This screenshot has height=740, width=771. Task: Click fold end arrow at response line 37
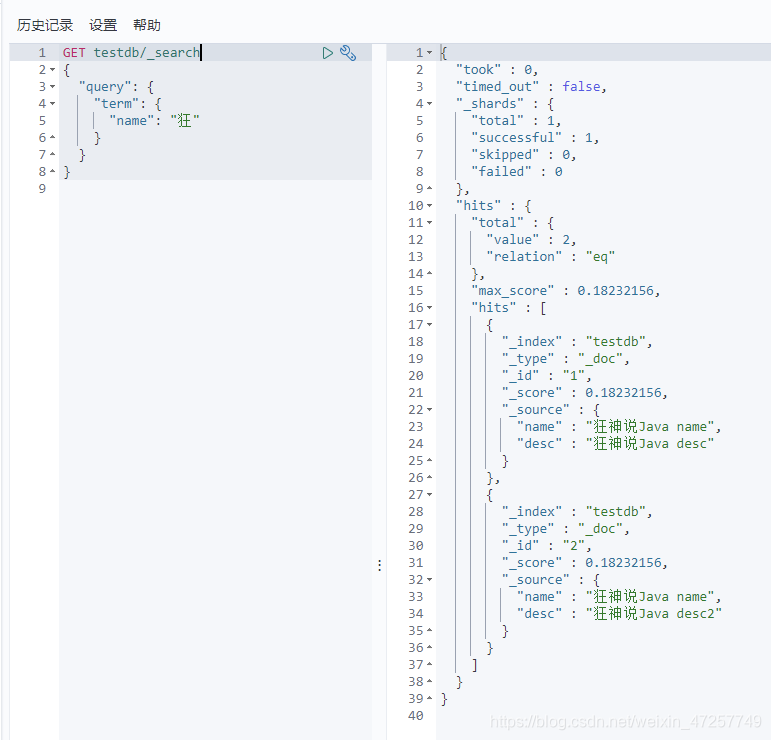tap(430, 665)
